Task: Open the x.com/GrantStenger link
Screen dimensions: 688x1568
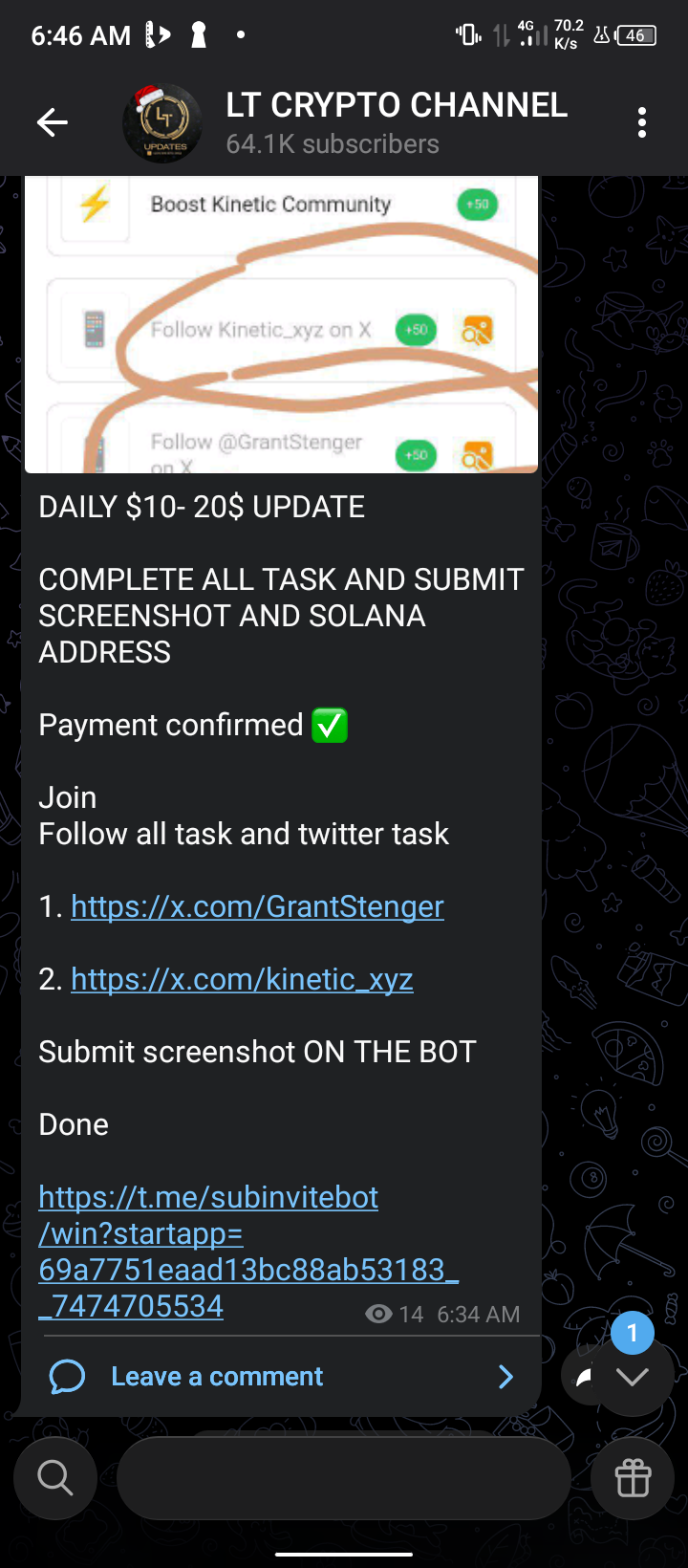Action: 257,906
